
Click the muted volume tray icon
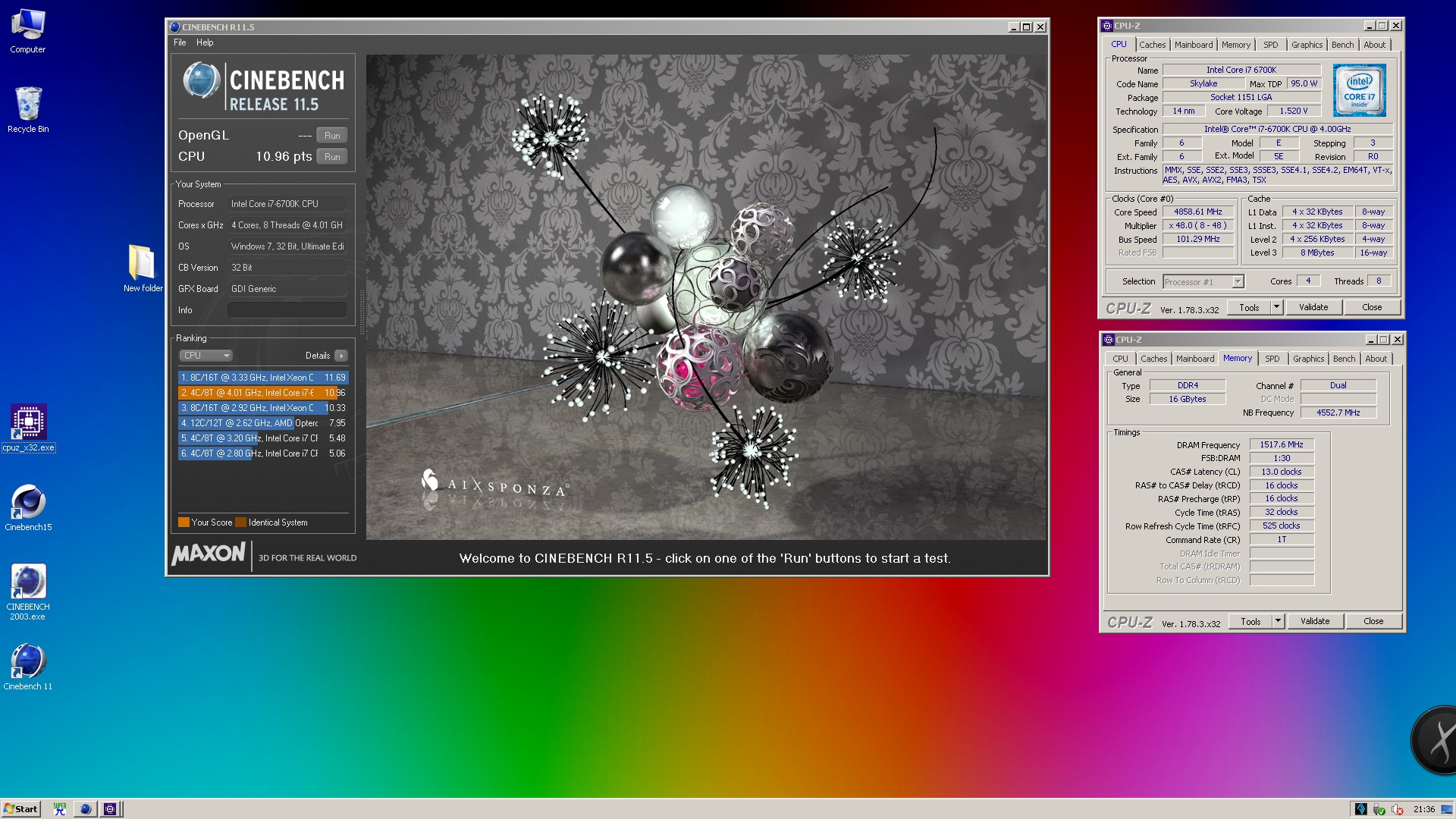[1397, 809]
